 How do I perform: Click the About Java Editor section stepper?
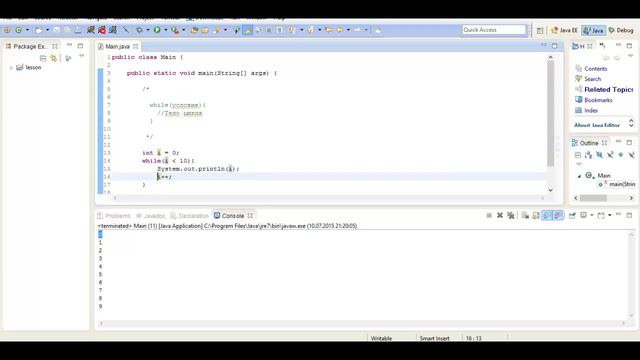(631, 123)
